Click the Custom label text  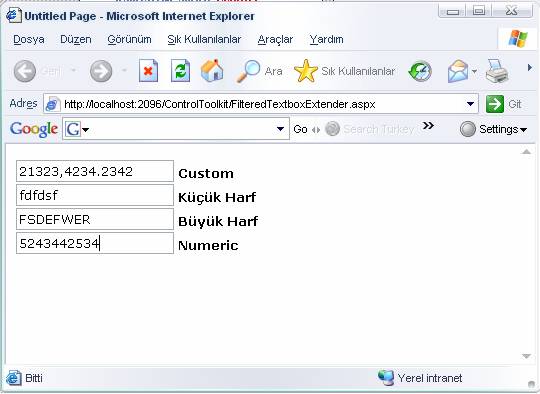pyautogui.click(x=206, y=173)
